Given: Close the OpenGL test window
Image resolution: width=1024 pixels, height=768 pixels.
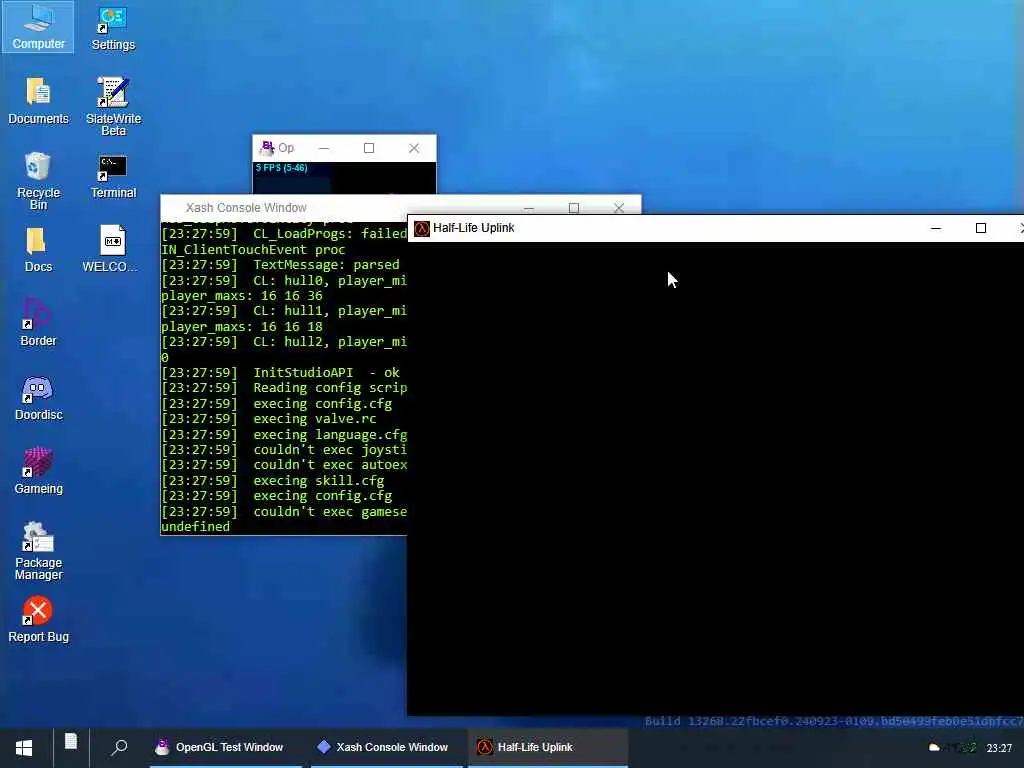Looking at the screenshot, I should pos(414,148).
